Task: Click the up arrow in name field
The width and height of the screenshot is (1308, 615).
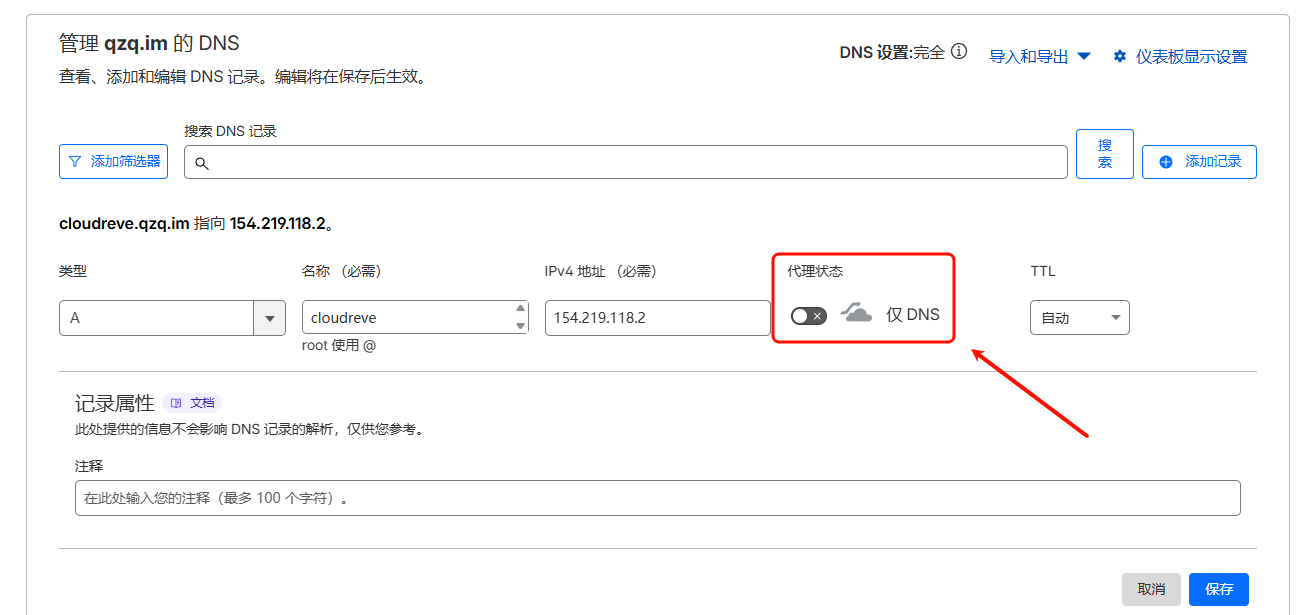Action: tap(520, 309)
